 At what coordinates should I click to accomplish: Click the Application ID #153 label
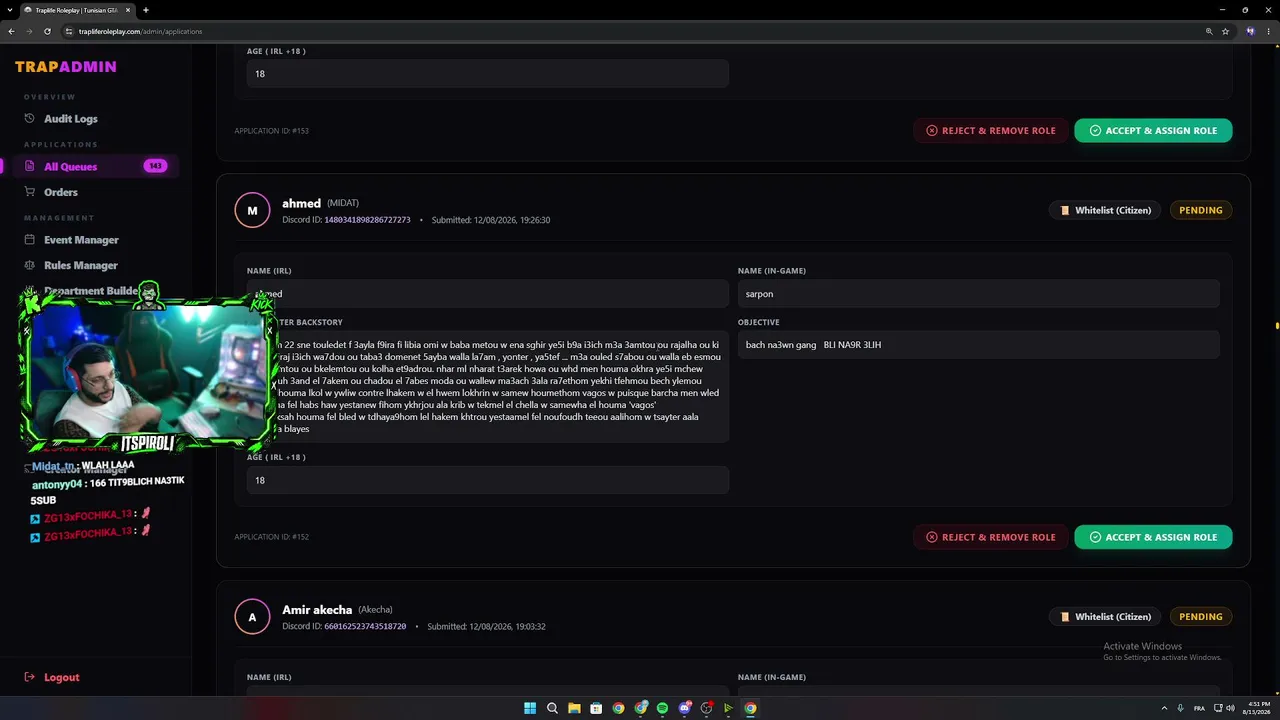coord(271,131)
